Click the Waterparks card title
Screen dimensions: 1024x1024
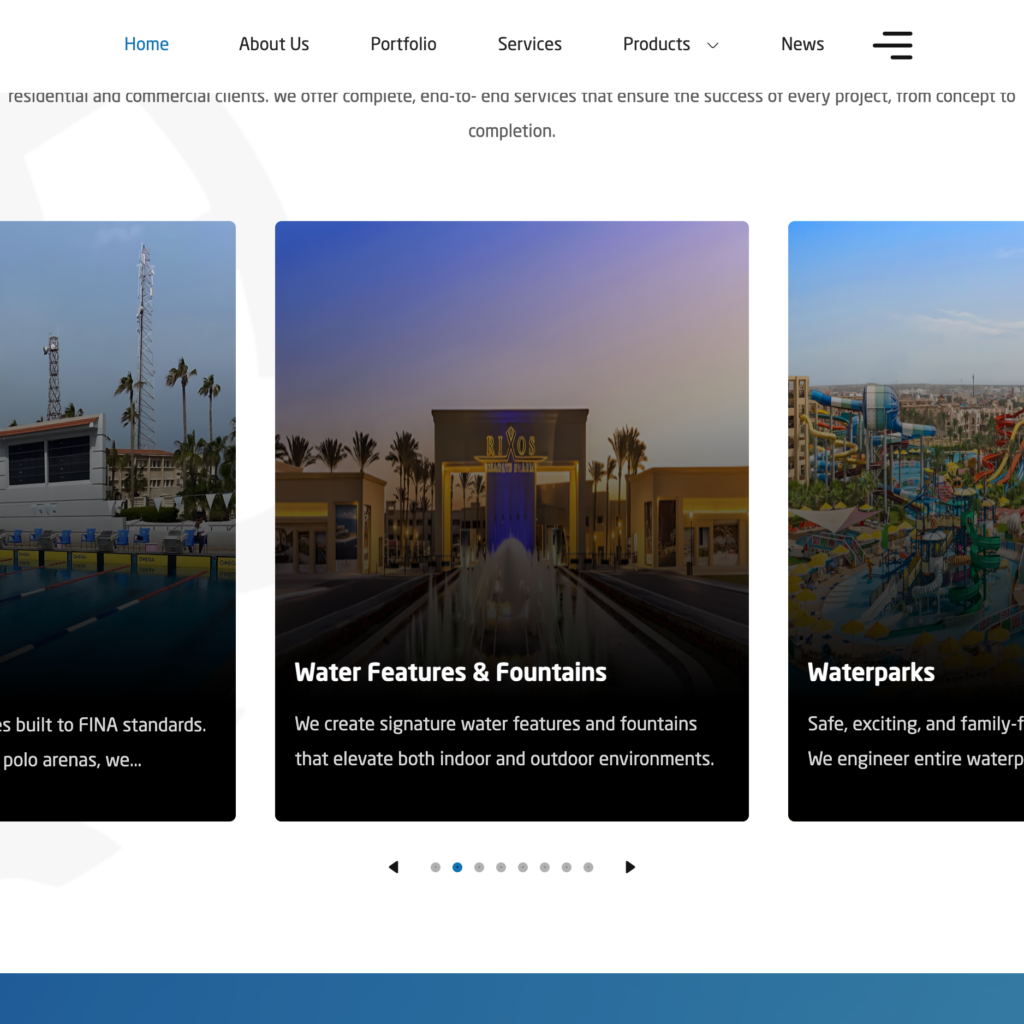(x=871, y=673)
